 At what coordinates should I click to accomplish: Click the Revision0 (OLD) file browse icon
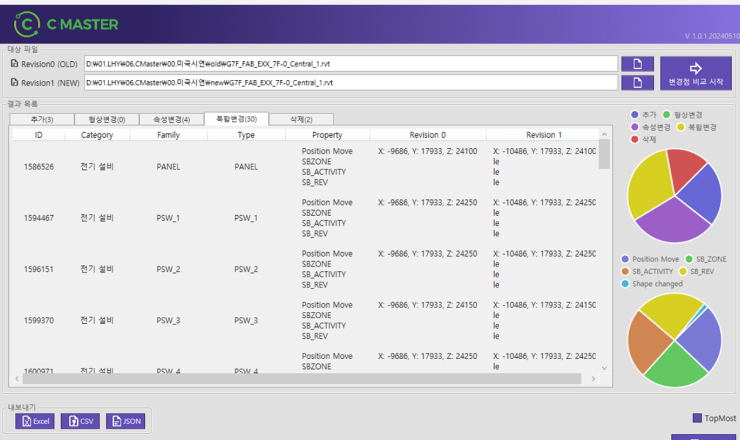click(637, 64)
